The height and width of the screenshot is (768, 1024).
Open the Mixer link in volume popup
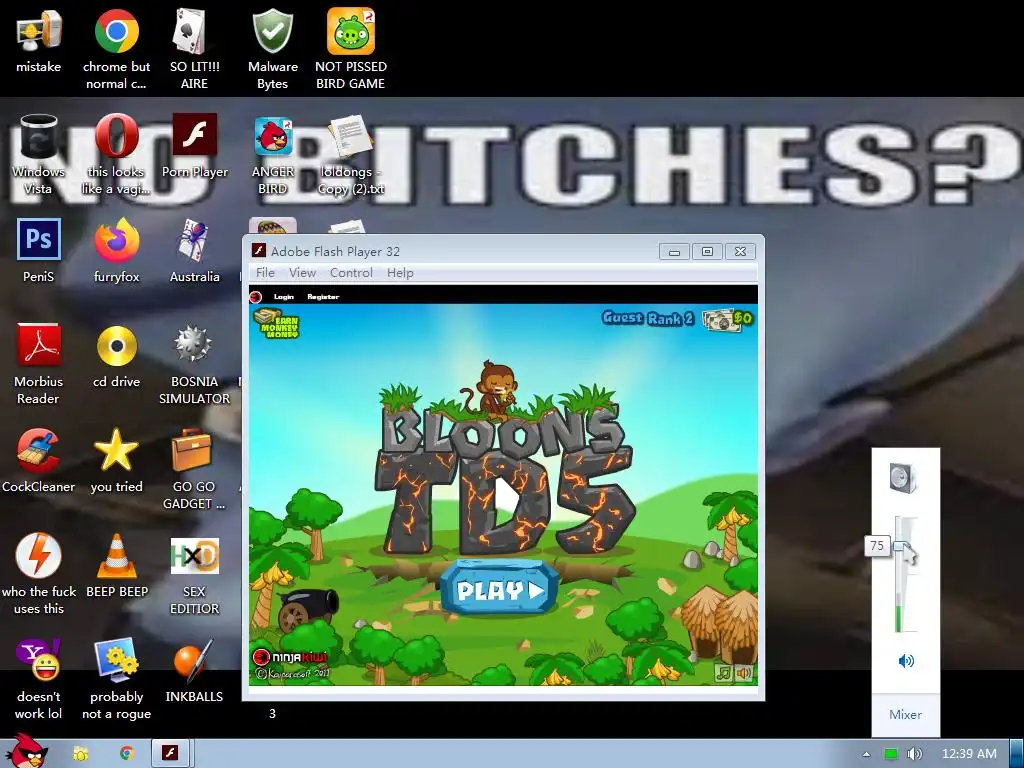coord(906,714)
